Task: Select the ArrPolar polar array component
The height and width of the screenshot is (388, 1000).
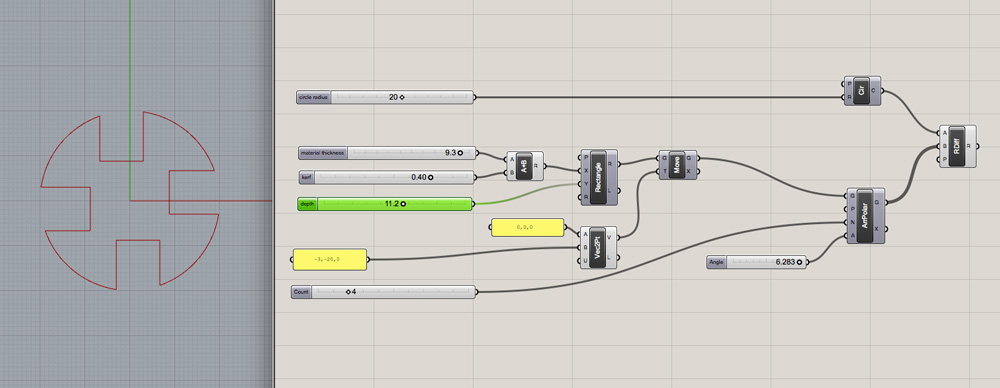Action: 865,215
